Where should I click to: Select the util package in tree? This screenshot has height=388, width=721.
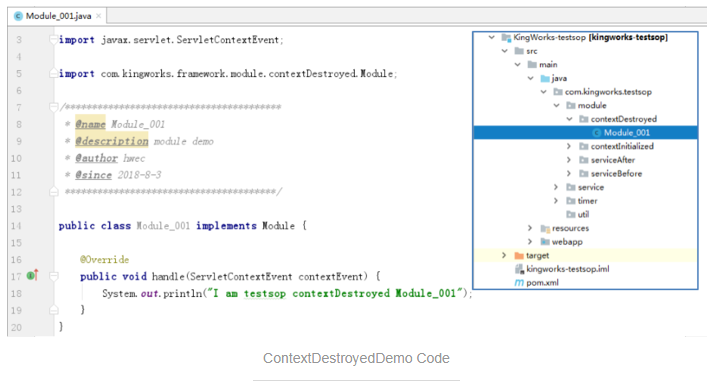point(583,215)
